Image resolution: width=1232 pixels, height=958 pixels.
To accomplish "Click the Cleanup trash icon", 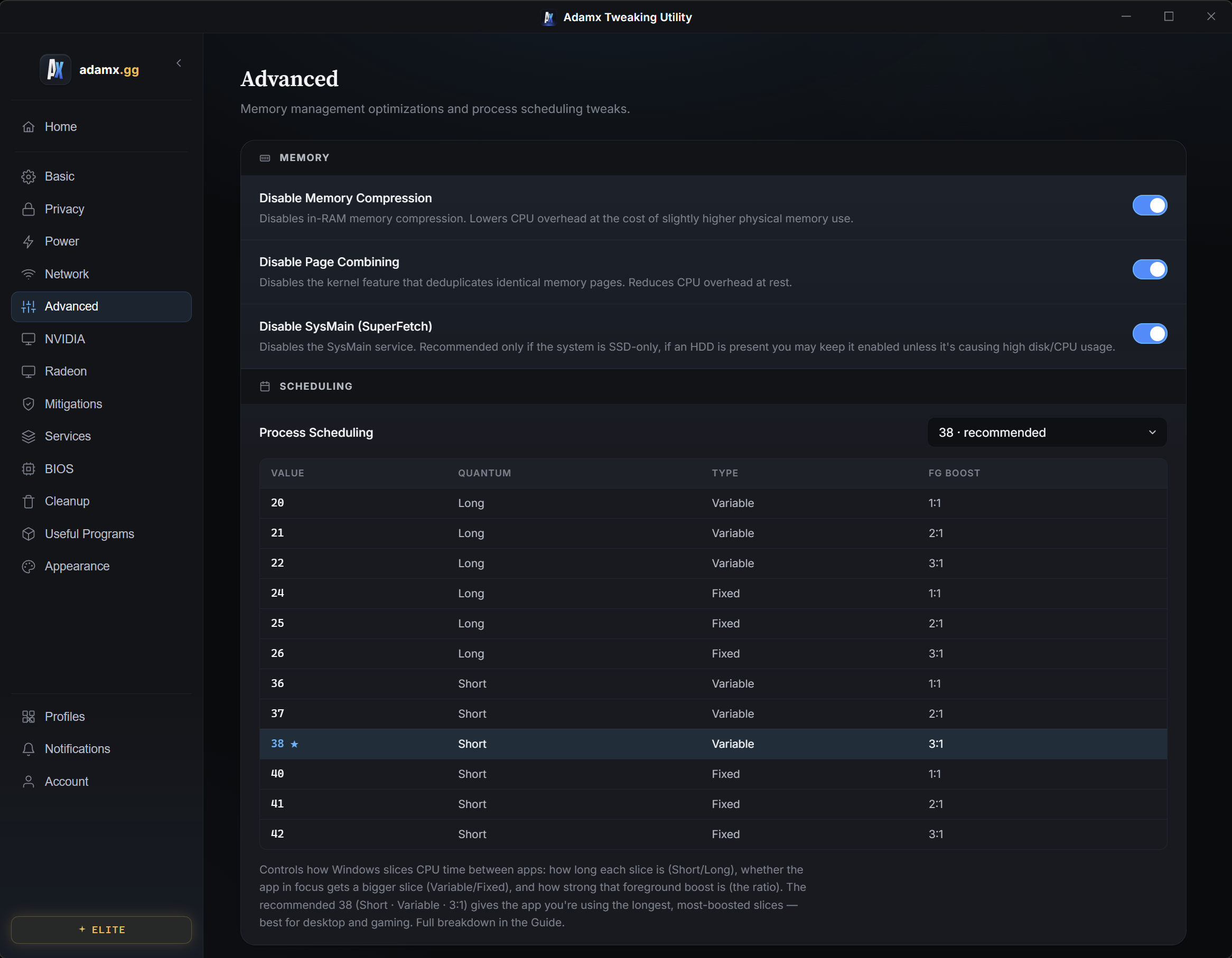I will click(x=28, y=501).
